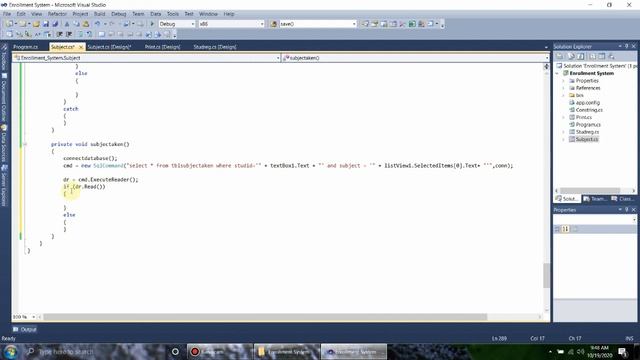Click the editor vertical scrollbar thumb
This screenshot has height=360, width=640.
click(x=546, y=276)
